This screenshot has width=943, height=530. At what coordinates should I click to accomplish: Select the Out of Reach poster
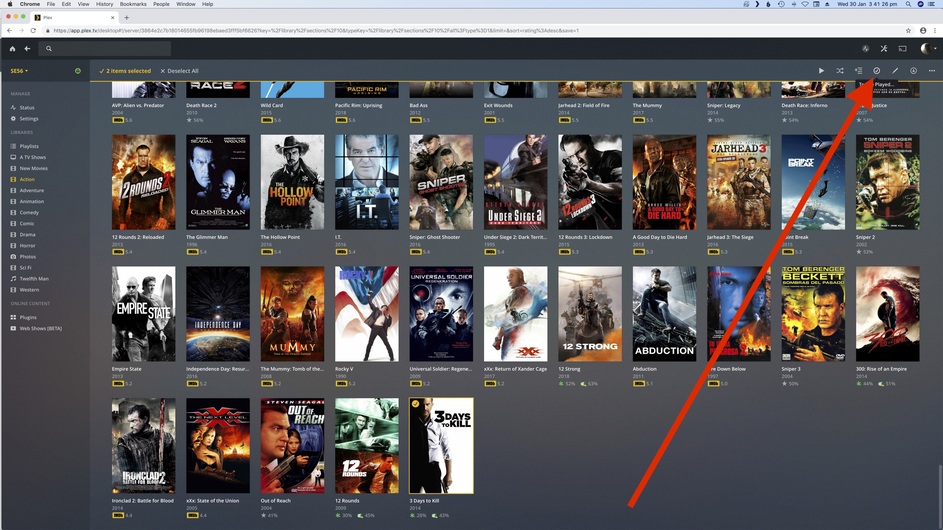coord(292,446)
